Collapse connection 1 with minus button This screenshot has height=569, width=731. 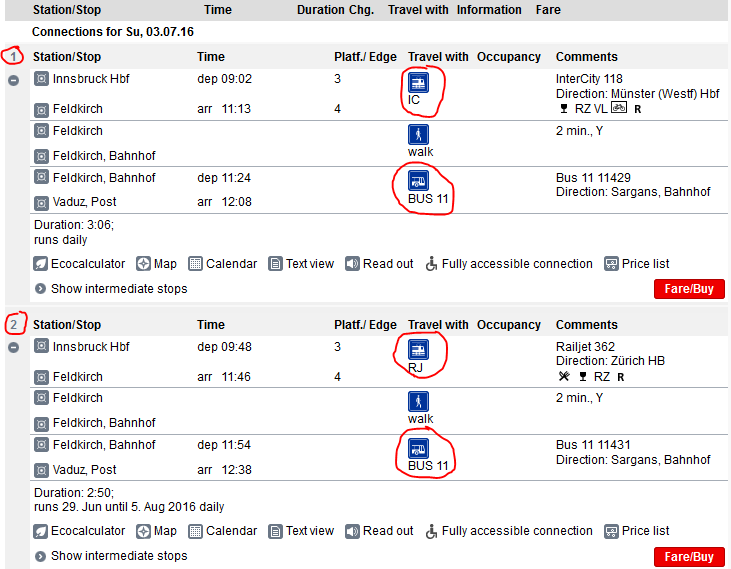coord(14,81)
